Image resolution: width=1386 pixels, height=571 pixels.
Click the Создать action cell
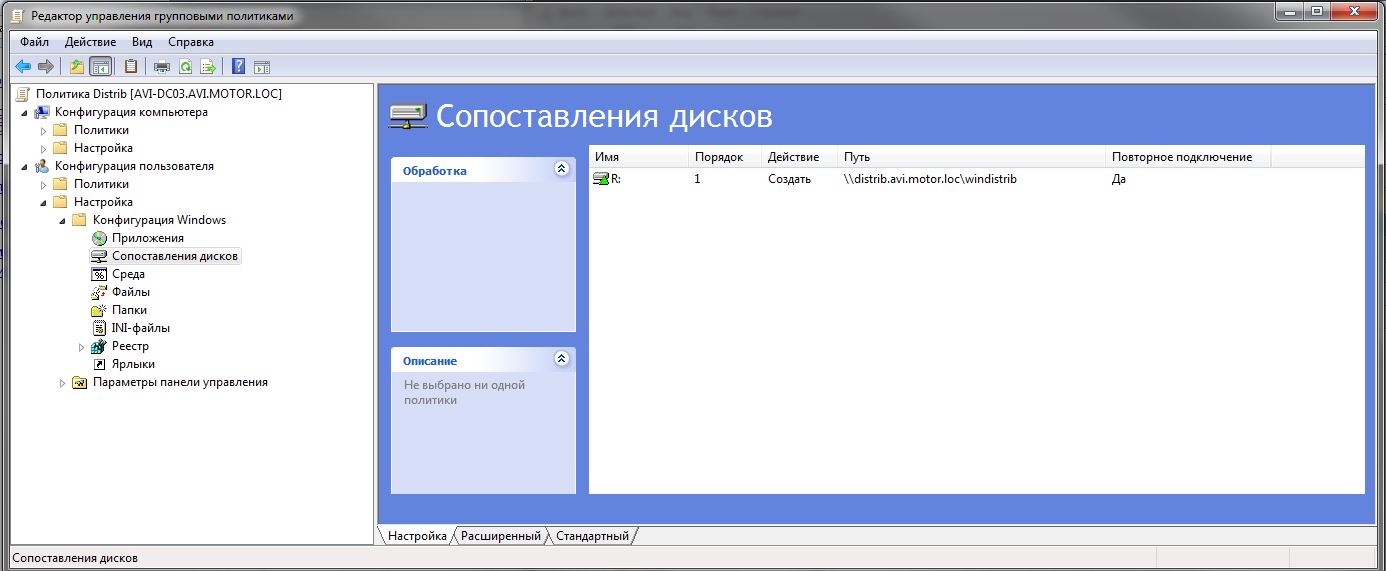click(789, 179)
